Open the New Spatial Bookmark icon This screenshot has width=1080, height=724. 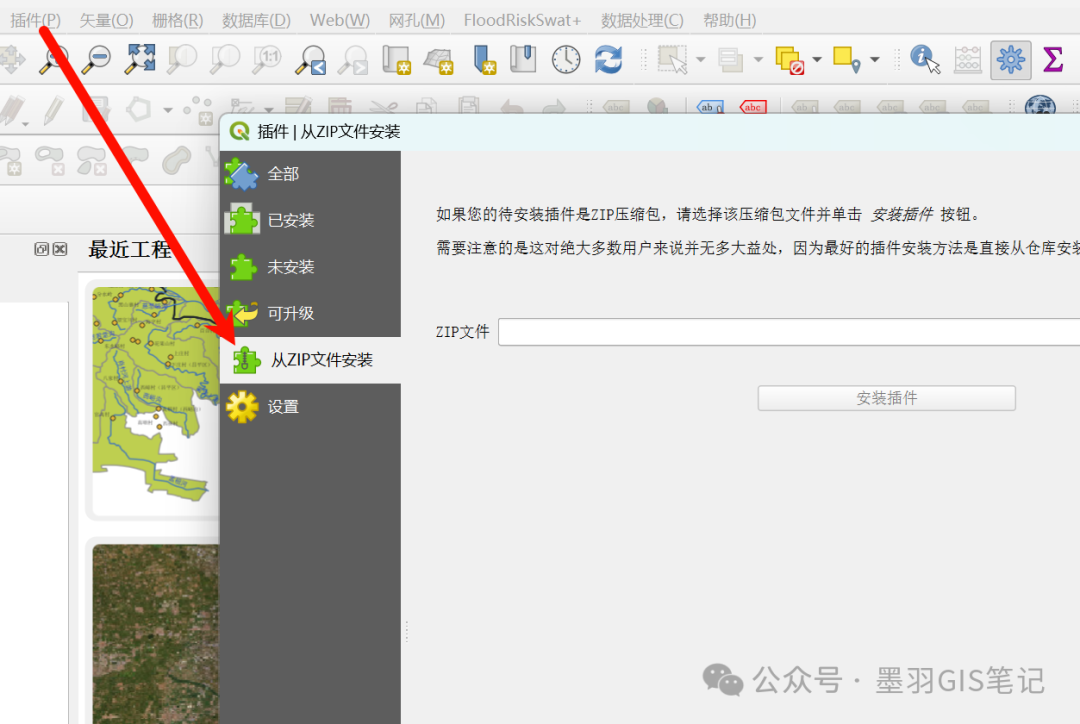484,60
